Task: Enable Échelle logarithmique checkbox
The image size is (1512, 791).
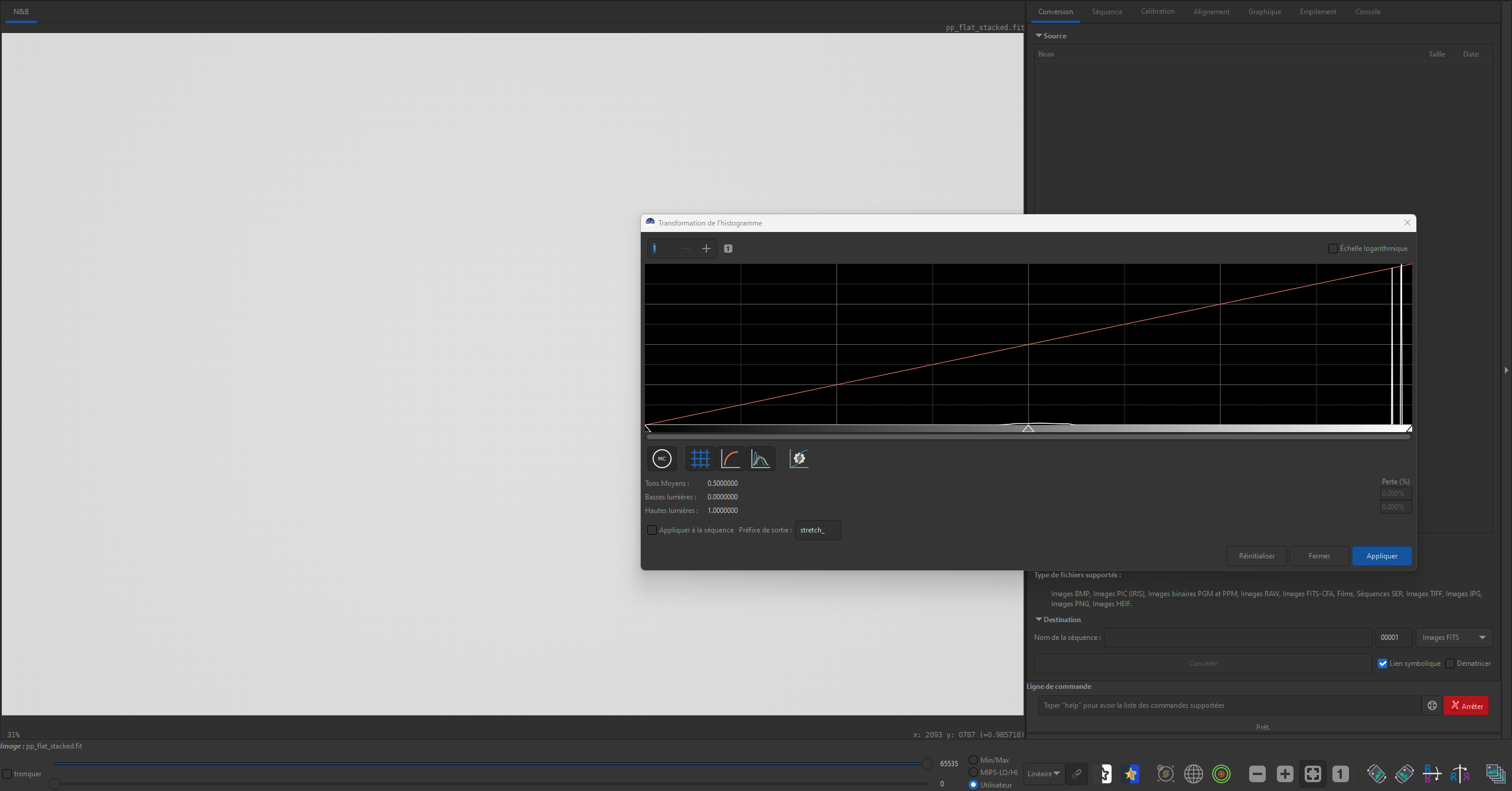Action: pos(1332,249)
